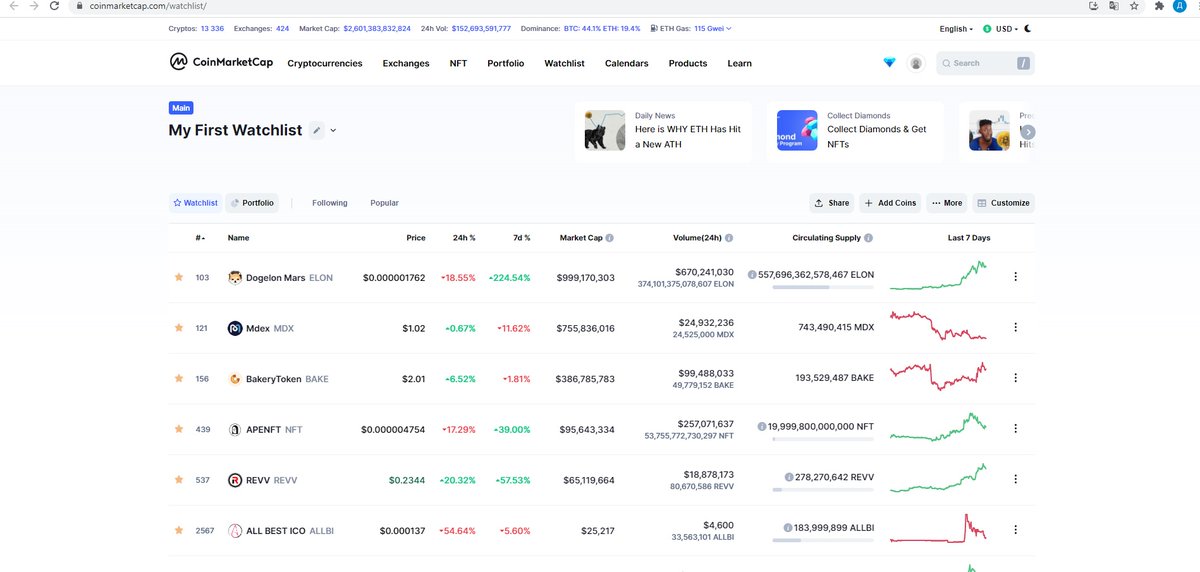Viewport: 1200px width, 572px height.
Task: Sort by the # rank column
Action: tap(200, 238)
